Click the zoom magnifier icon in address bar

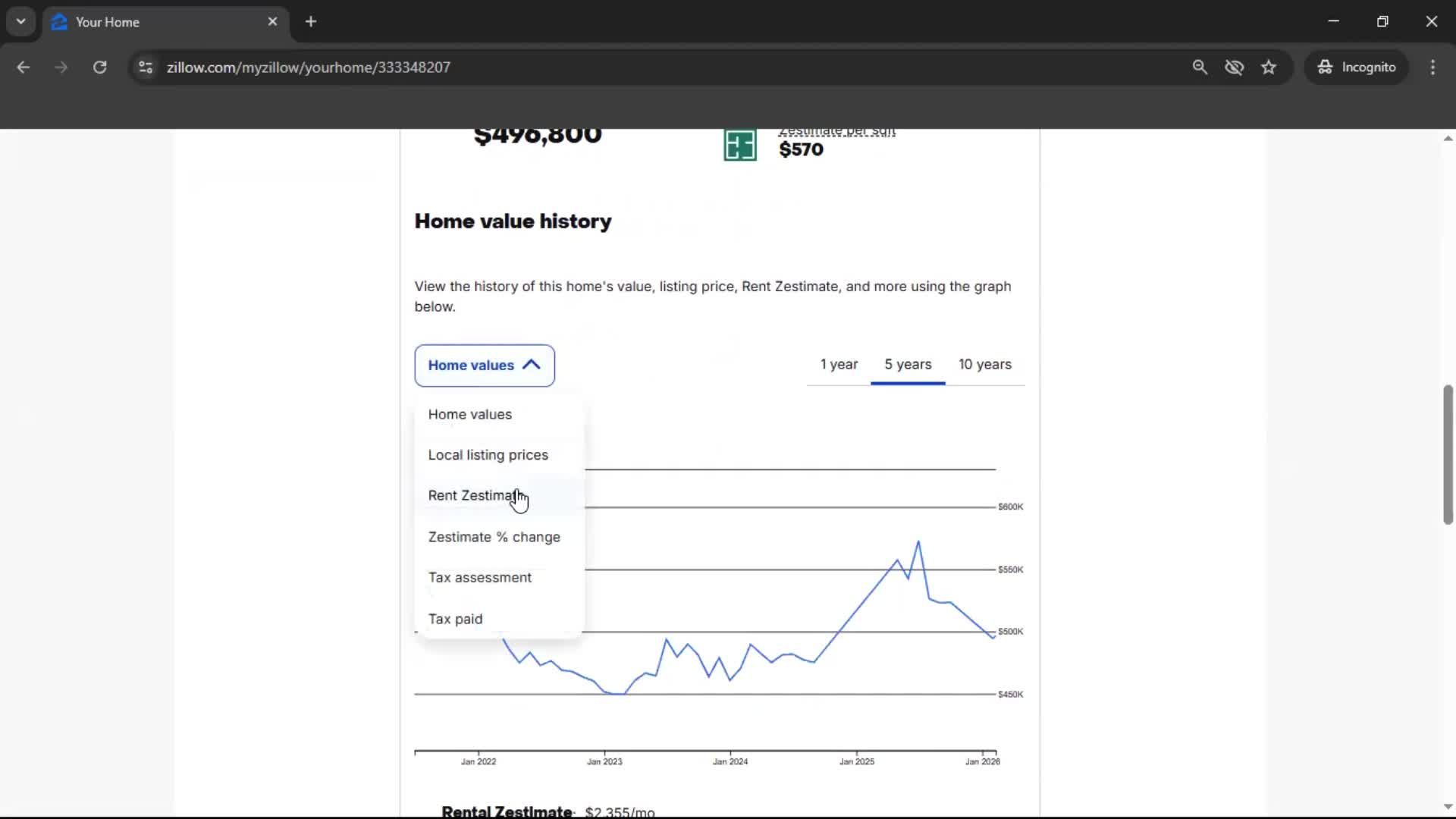(1199, 67)
